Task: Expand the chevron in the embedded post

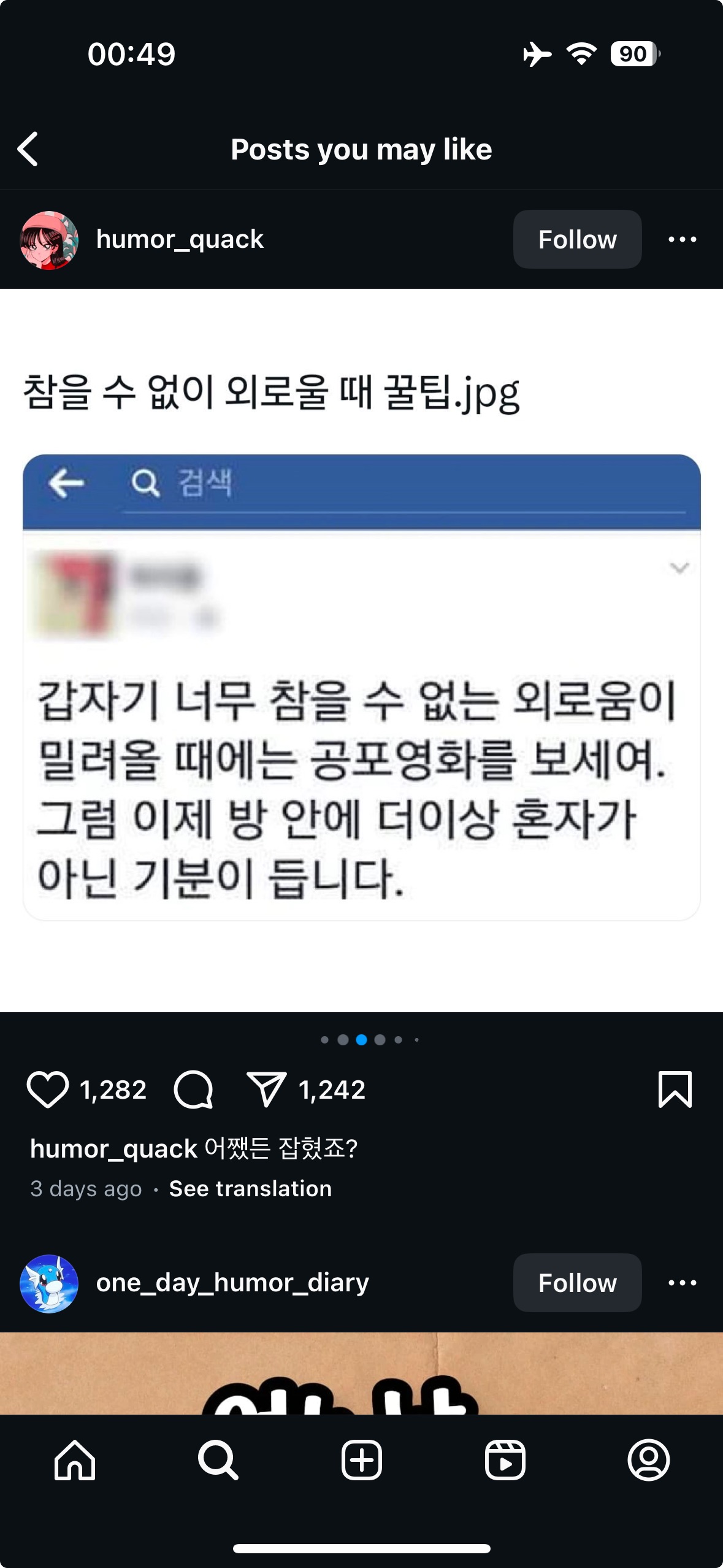Action: click(679, 567)
